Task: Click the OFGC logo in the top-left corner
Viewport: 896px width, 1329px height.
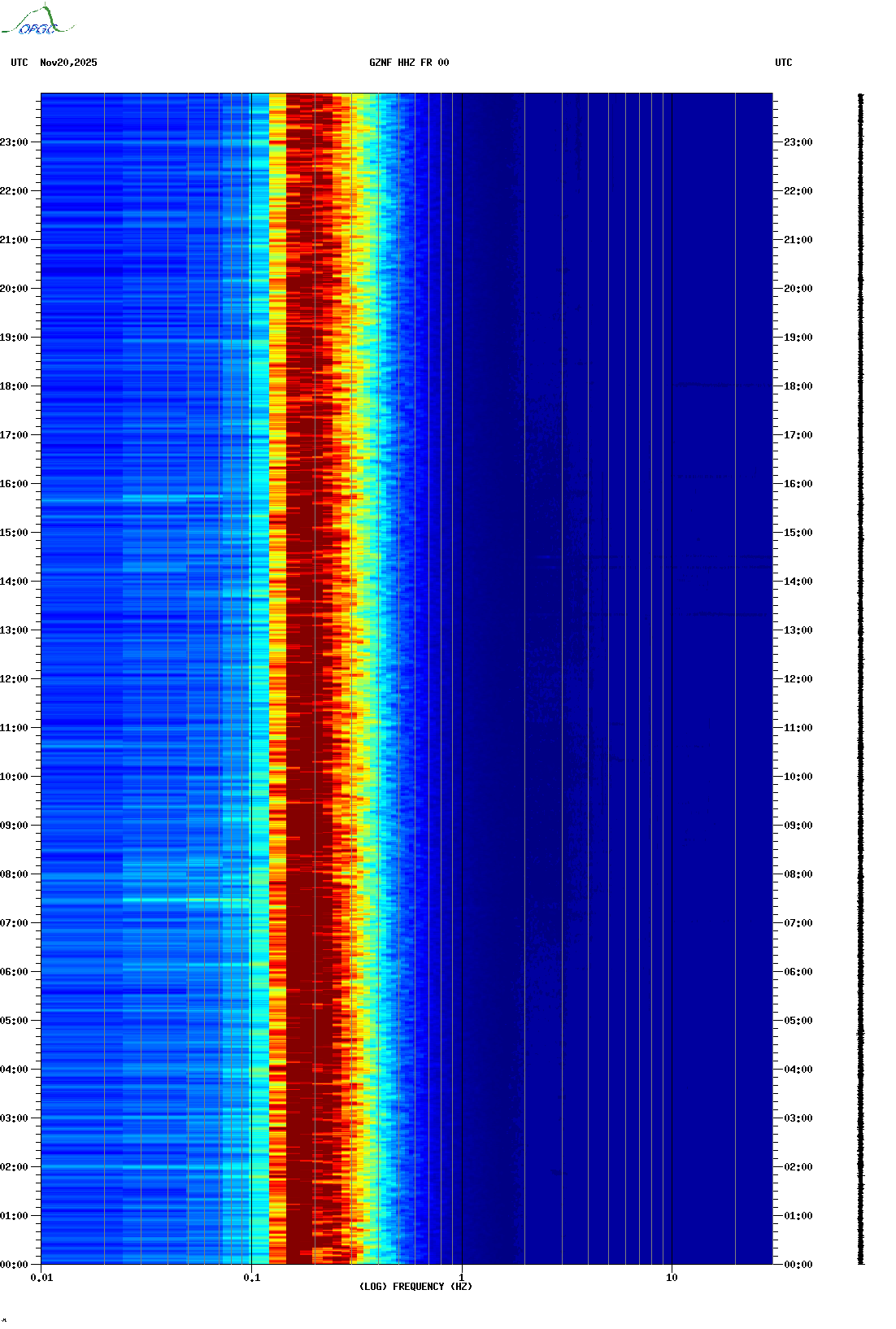Action: pyautogui.click(x=37, y=21)
